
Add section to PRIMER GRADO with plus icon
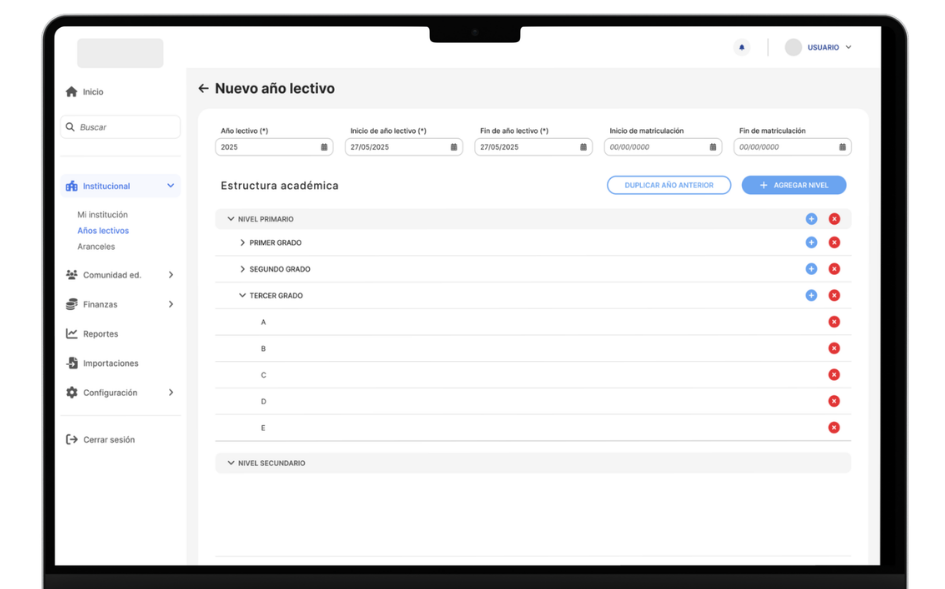(x=811, y=242)
